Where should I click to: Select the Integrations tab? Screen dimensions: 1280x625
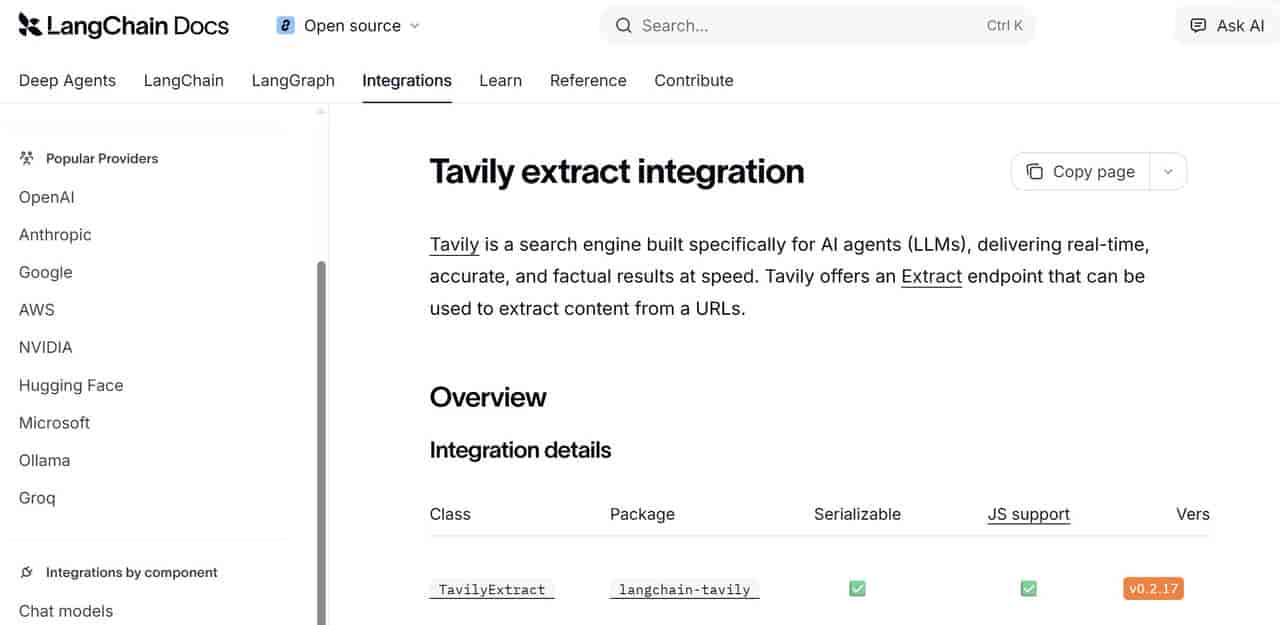pos(407,80)
